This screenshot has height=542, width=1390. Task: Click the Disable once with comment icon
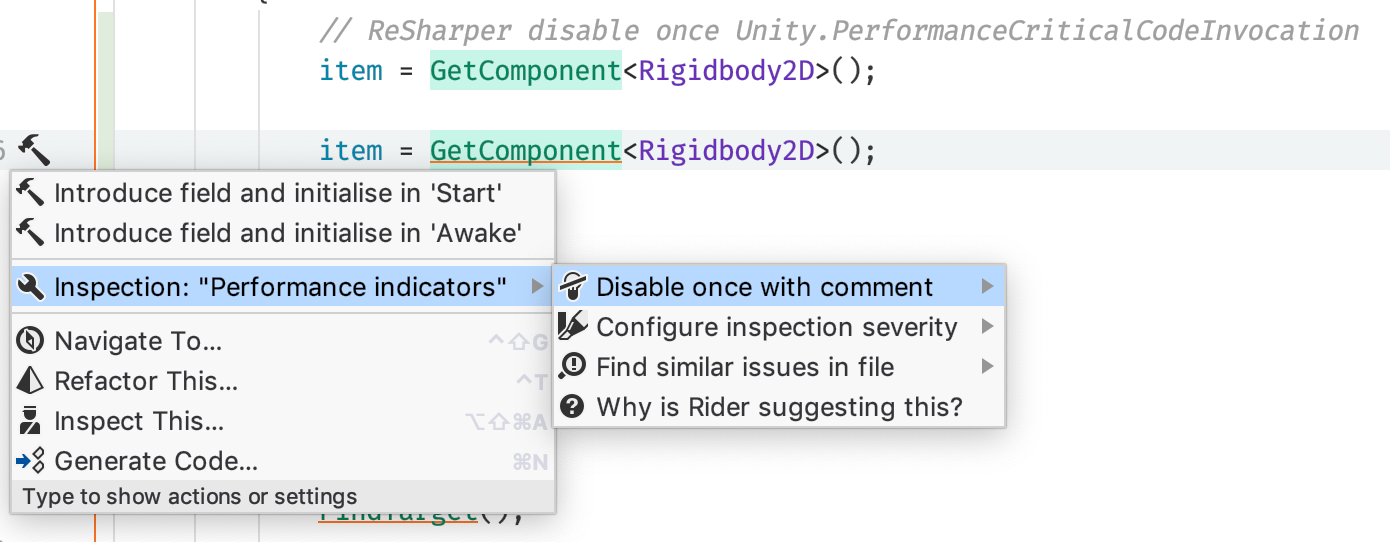(x=572, y=287)
